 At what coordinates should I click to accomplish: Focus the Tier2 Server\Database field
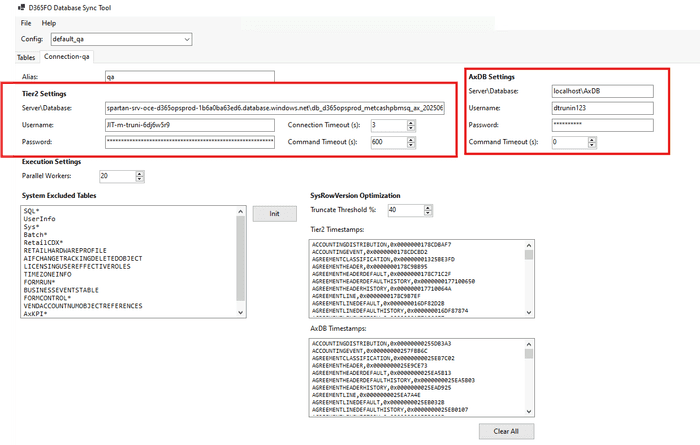(x=275, y=108)
